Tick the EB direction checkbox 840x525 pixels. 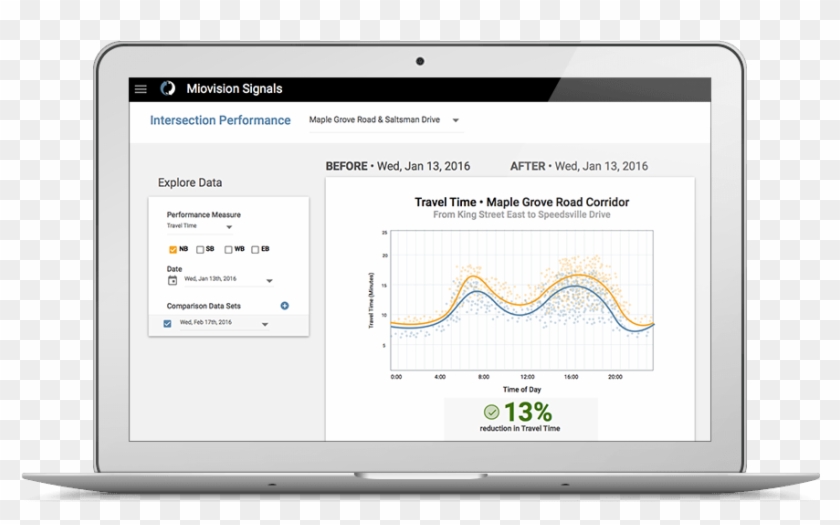[x=255, y=249]
